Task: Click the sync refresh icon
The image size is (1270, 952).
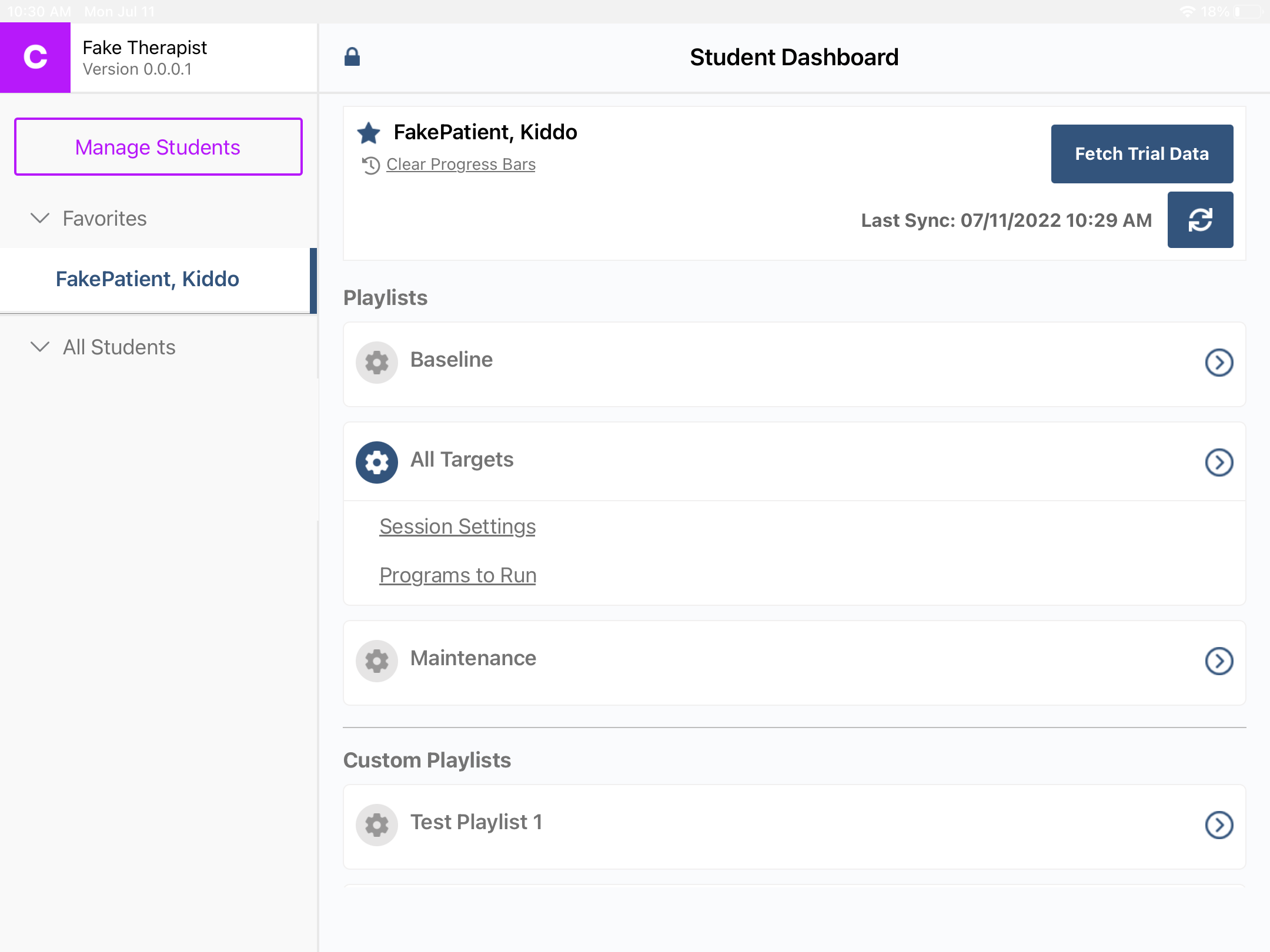Action: pos(1201,220)
